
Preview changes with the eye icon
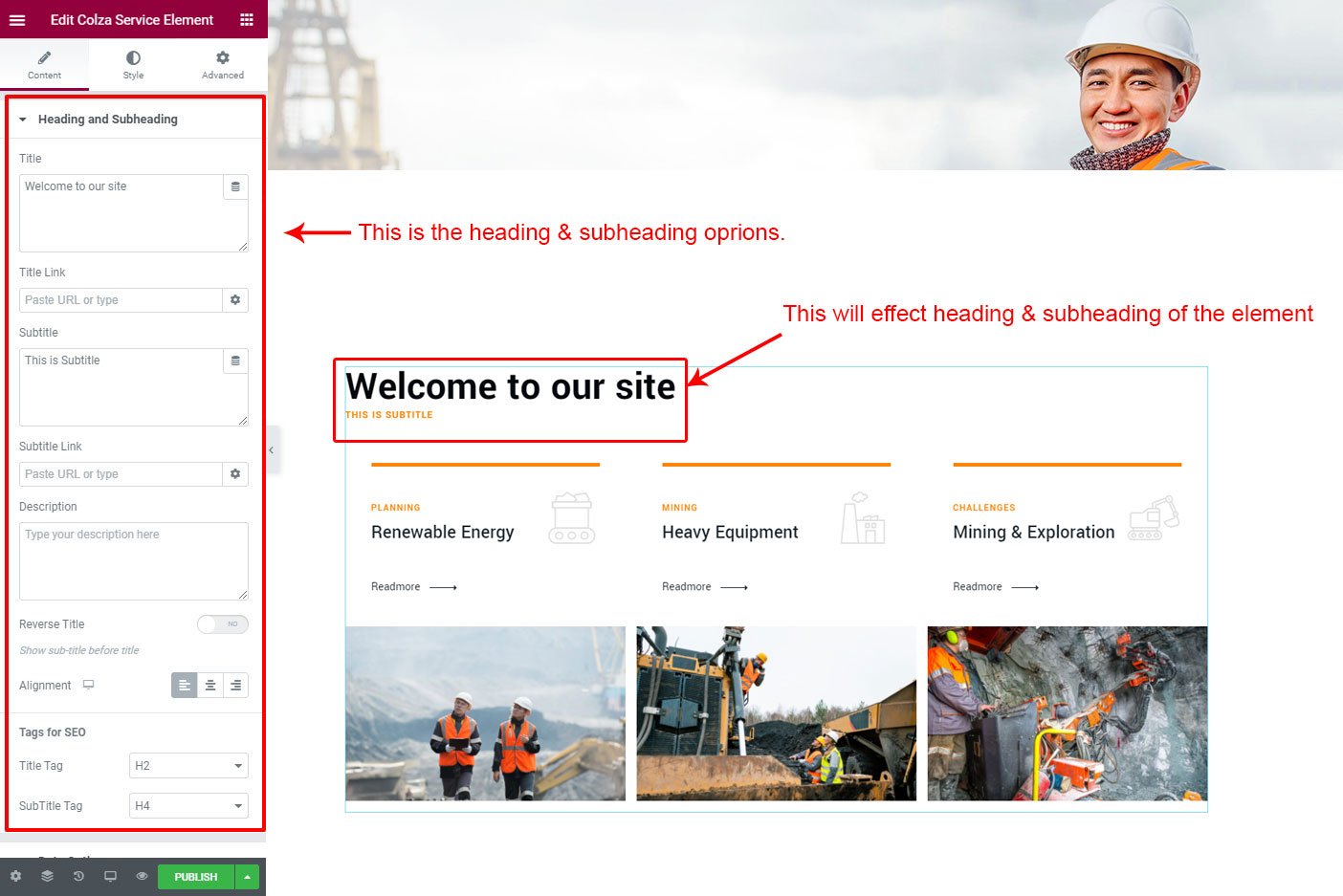(x=142, y=876)
